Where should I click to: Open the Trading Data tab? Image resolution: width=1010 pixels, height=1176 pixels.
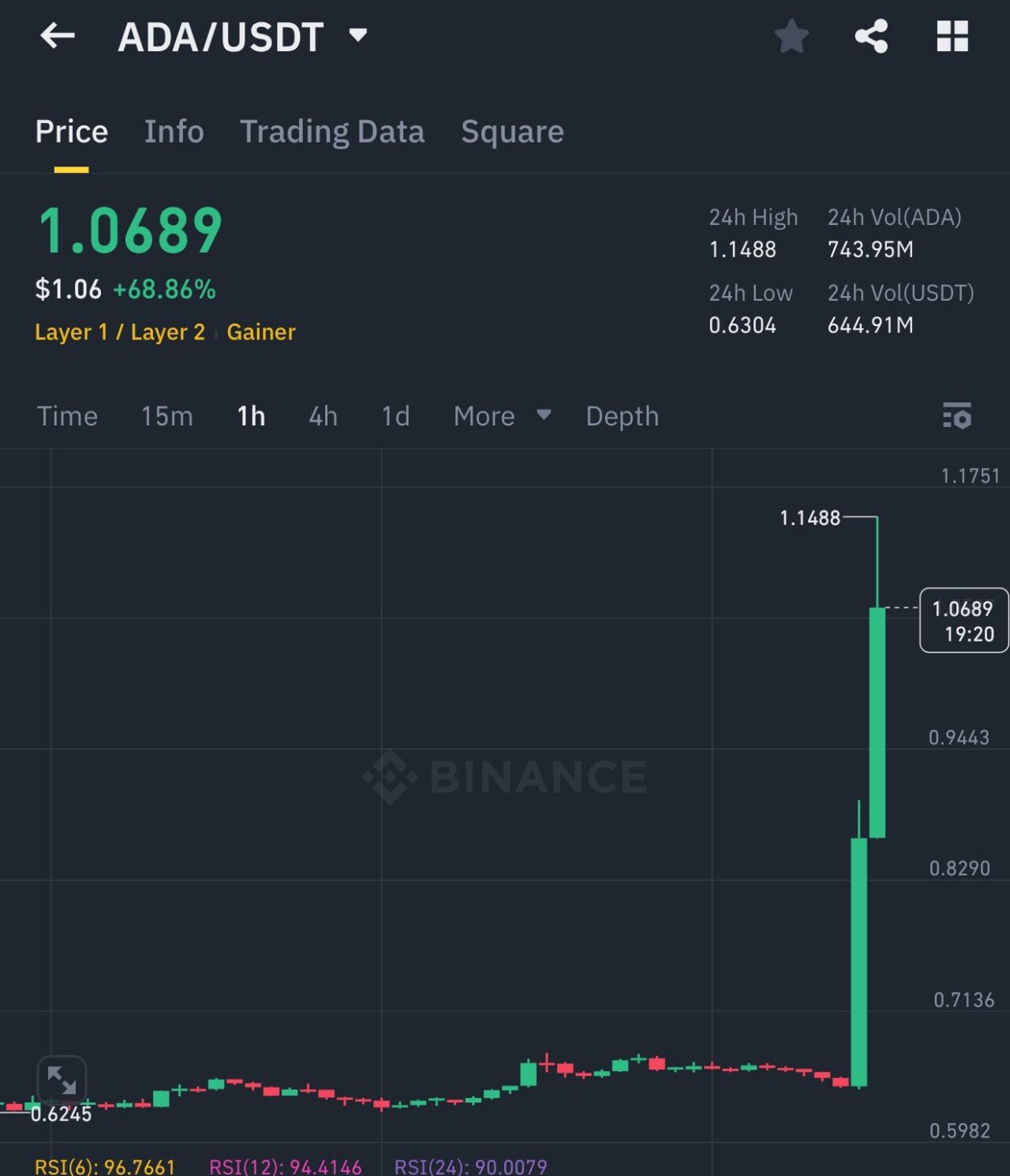click(x=332, y=132)
